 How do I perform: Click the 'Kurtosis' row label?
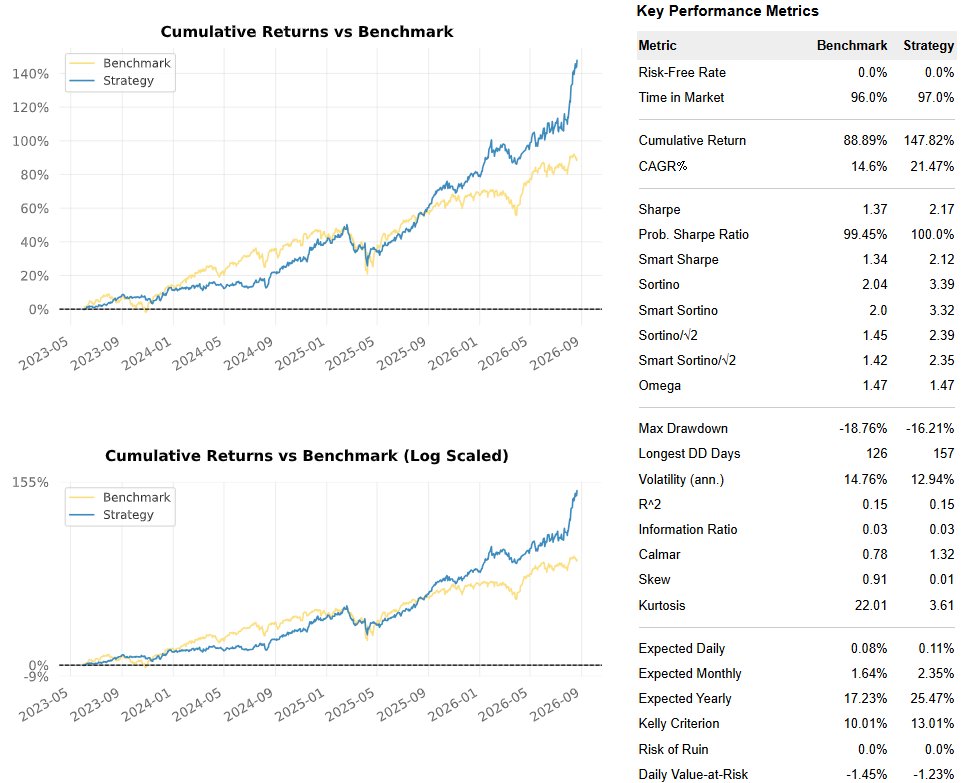point(662,606)
